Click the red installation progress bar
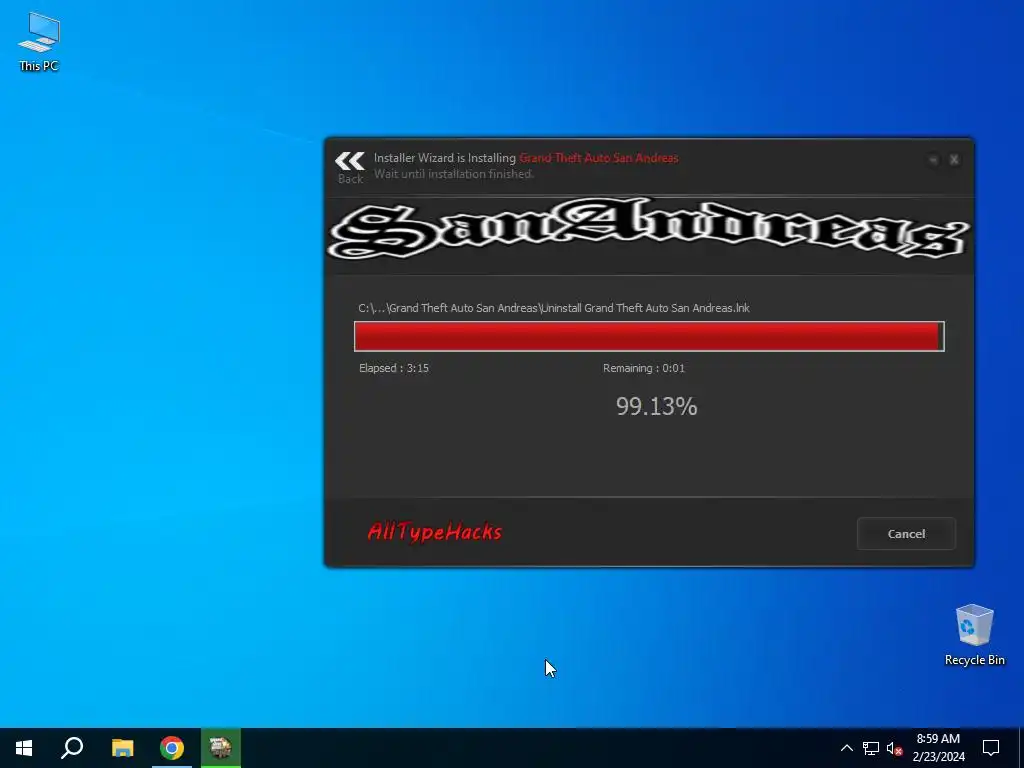This screenshot has width=1024, height=768. [x=649, y=336]
